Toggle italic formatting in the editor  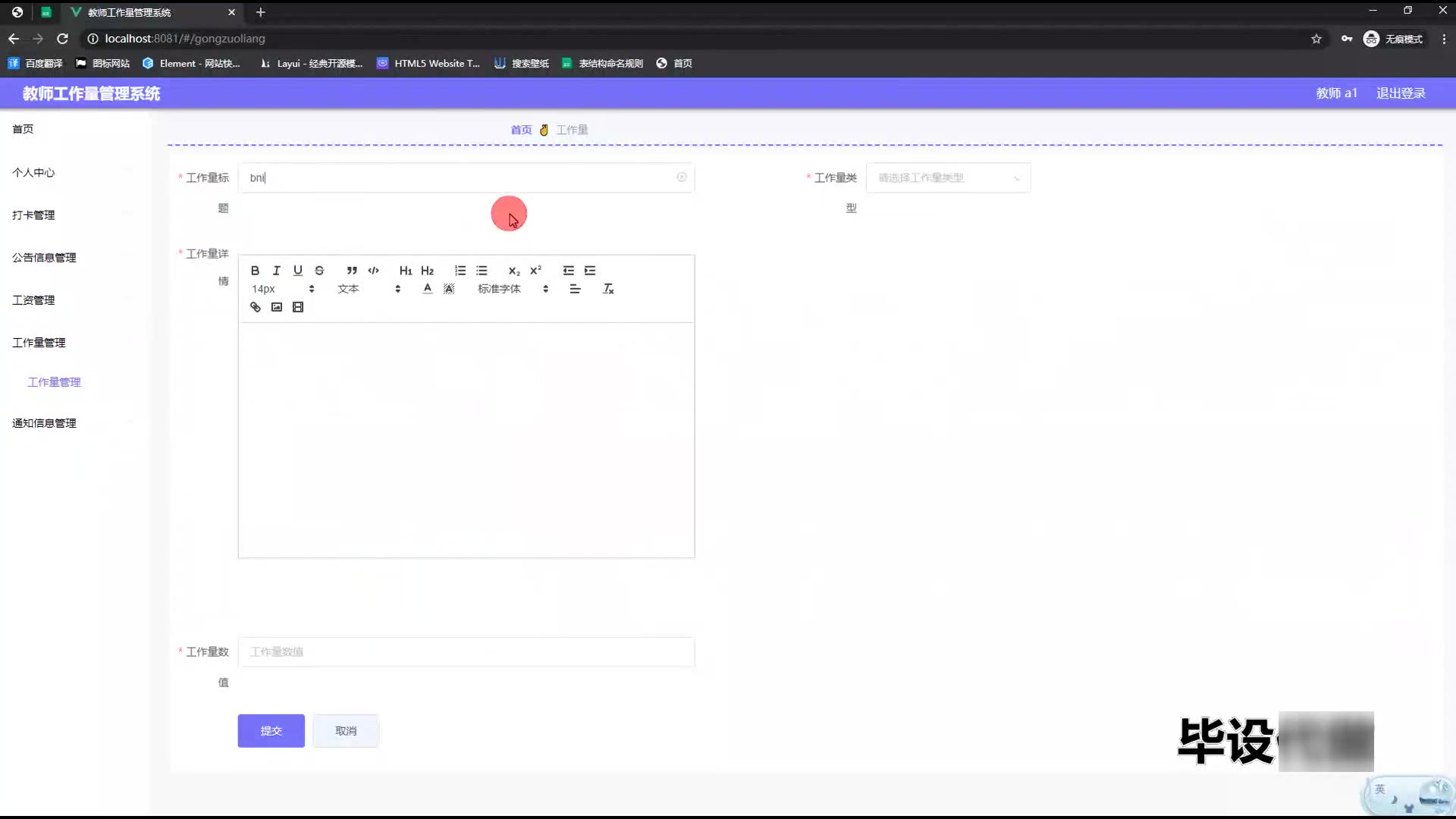(276, 271)
